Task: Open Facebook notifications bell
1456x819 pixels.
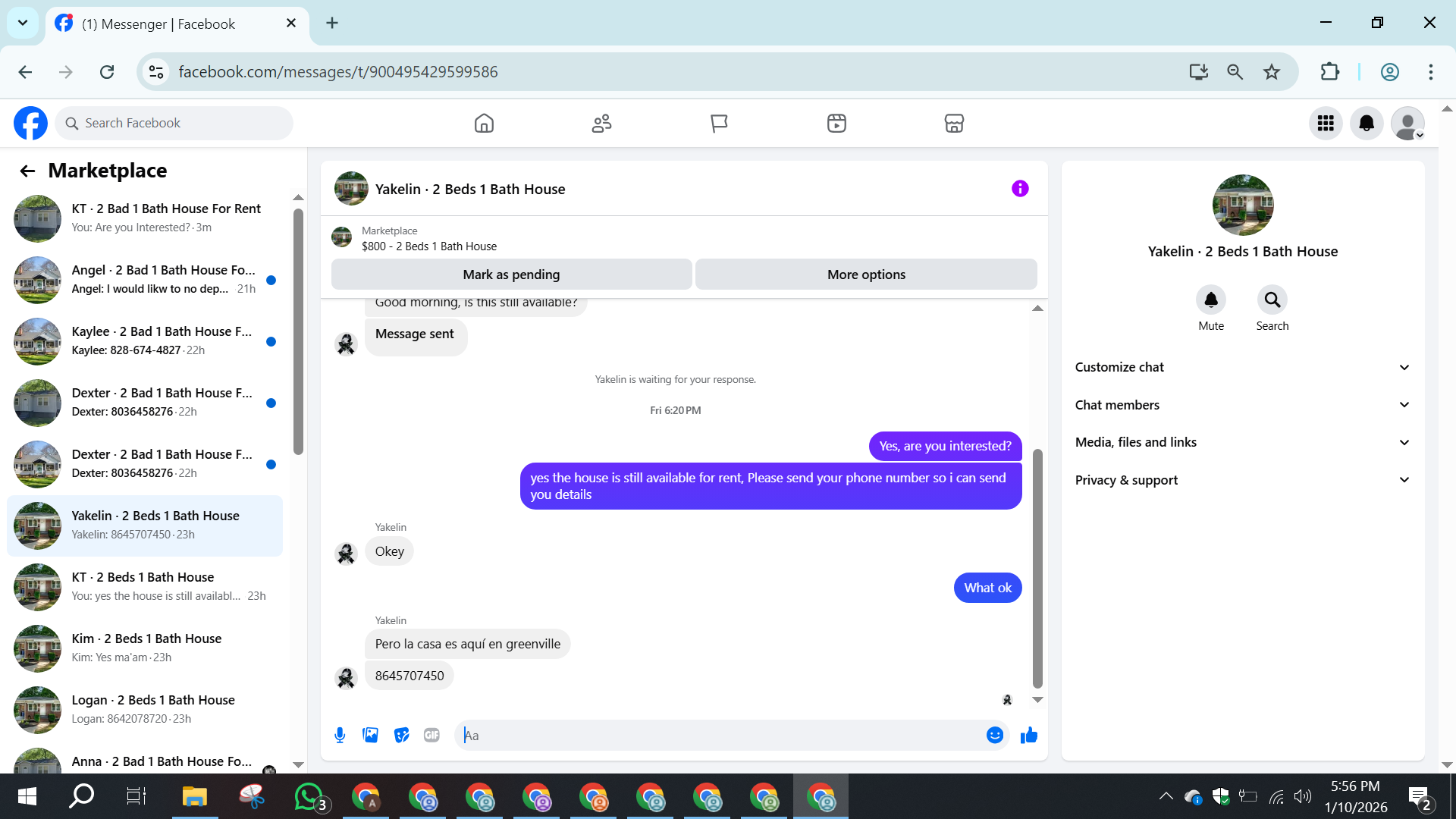Action: pos(1367,124)
